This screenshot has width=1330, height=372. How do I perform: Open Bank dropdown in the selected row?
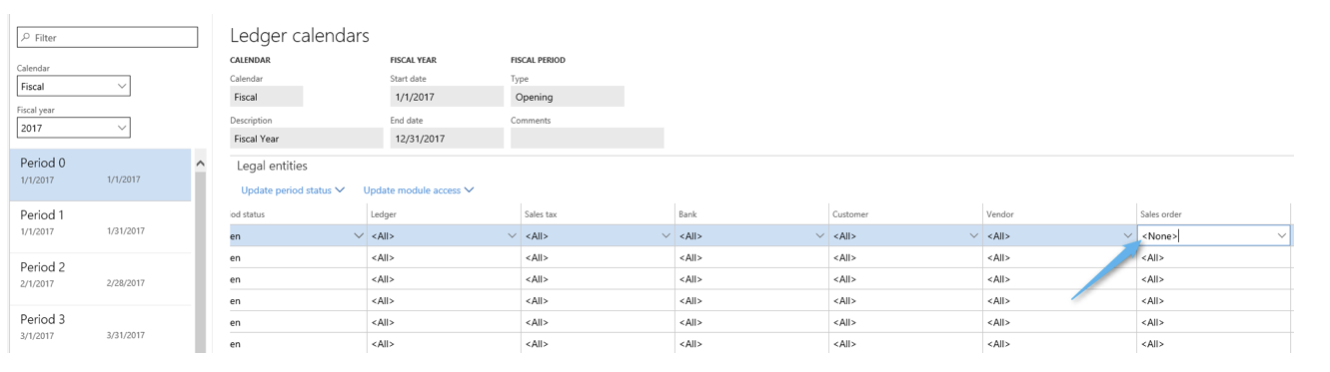[x=820, y=236]
